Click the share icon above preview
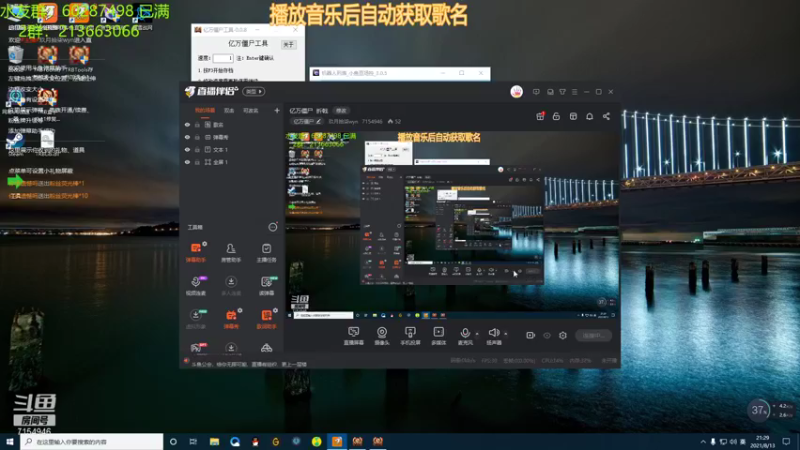Image resolution: width=800 pixels, height=450 pixels. (x=606, y=116)
